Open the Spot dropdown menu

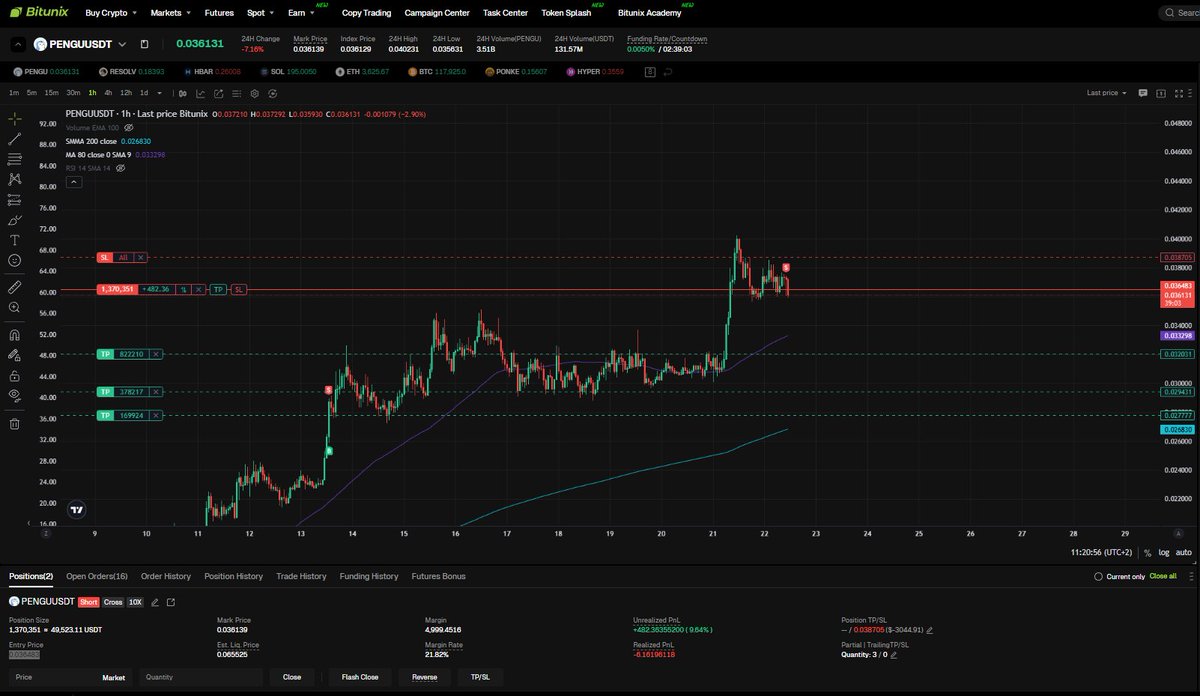point(261,13)
